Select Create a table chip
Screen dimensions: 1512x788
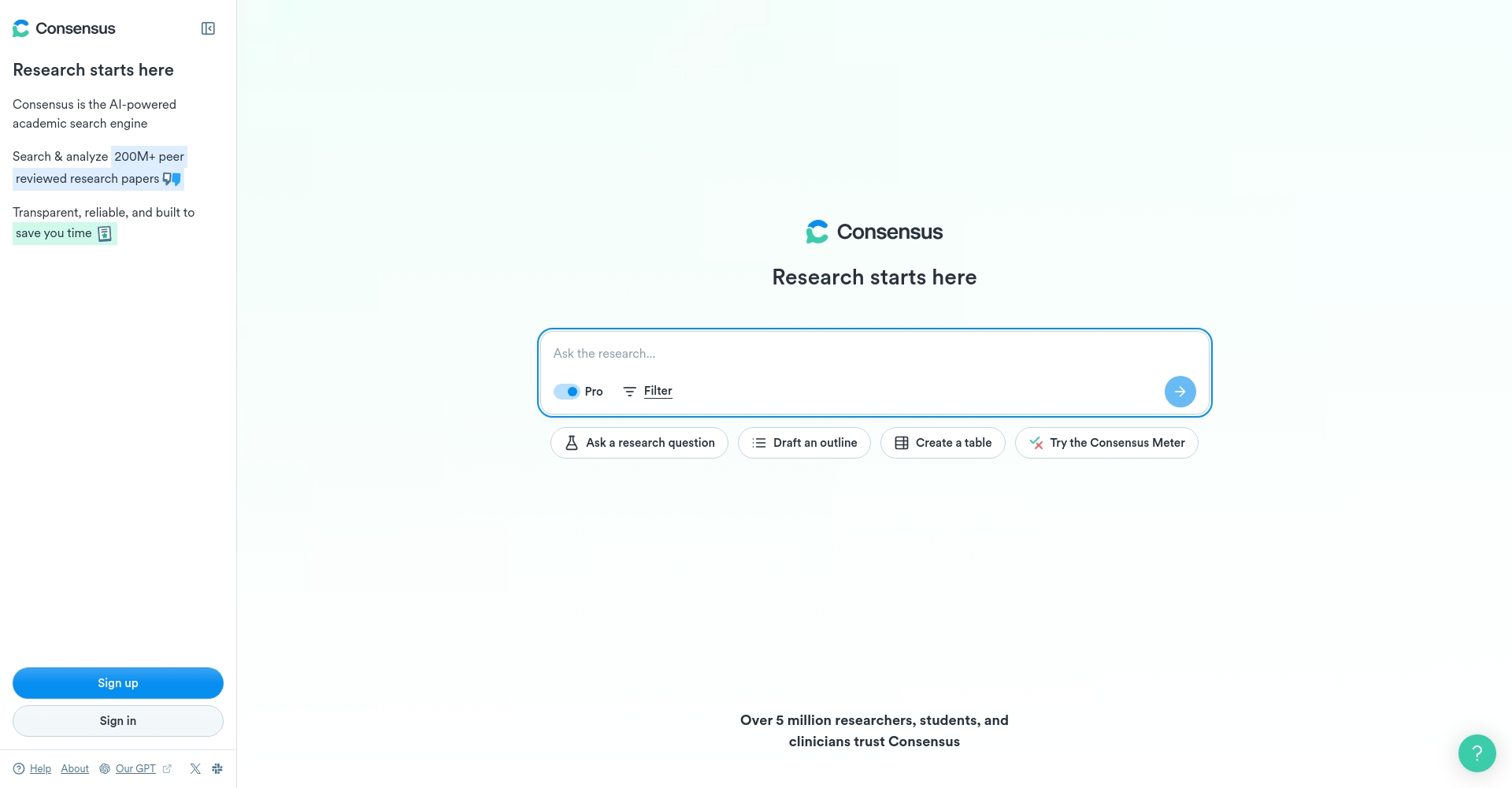point(943,443)
